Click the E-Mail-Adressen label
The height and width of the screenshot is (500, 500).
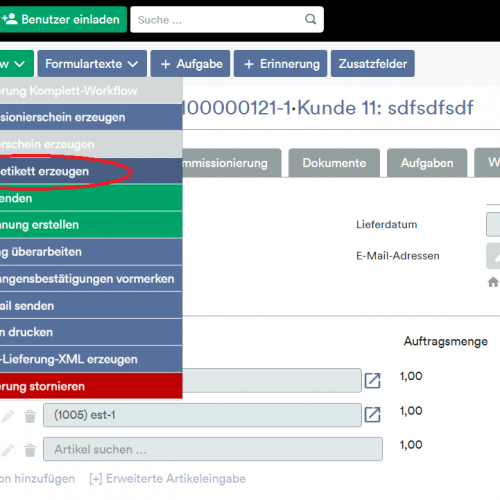point(398,256)
